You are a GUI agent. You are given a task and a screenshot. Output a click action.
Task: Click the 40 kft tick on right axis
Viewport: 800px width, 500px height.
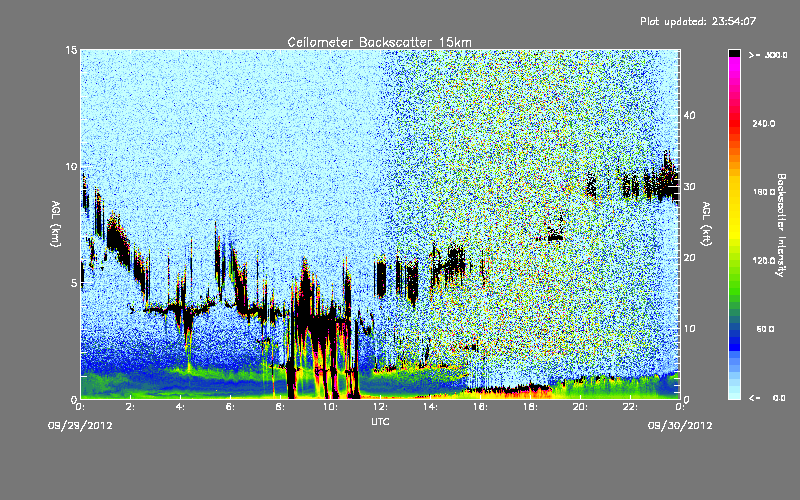click(x=689, y=115)
